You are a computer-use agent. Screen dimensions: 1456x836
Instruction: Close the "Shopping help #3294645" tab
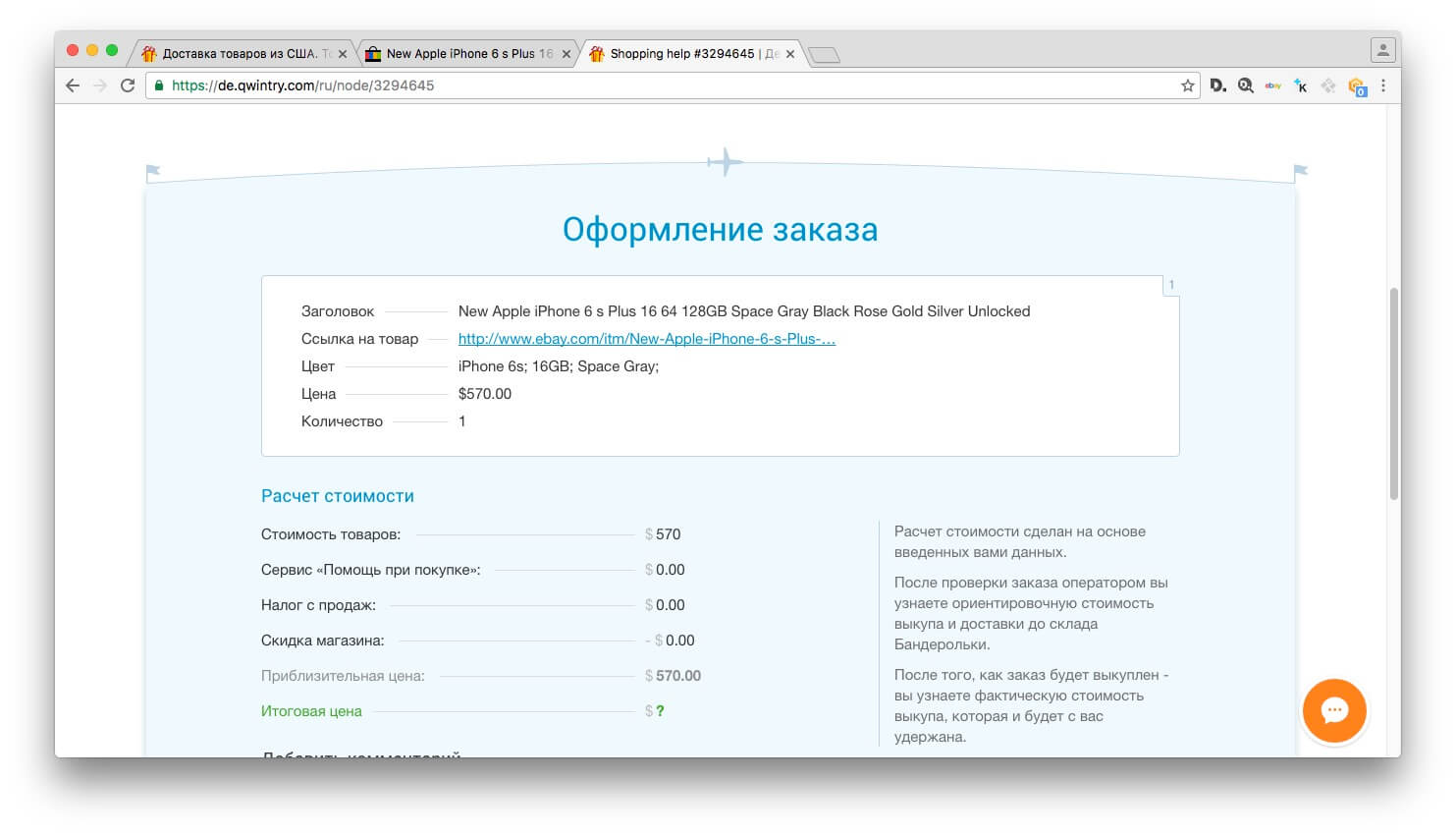(791, 53)
